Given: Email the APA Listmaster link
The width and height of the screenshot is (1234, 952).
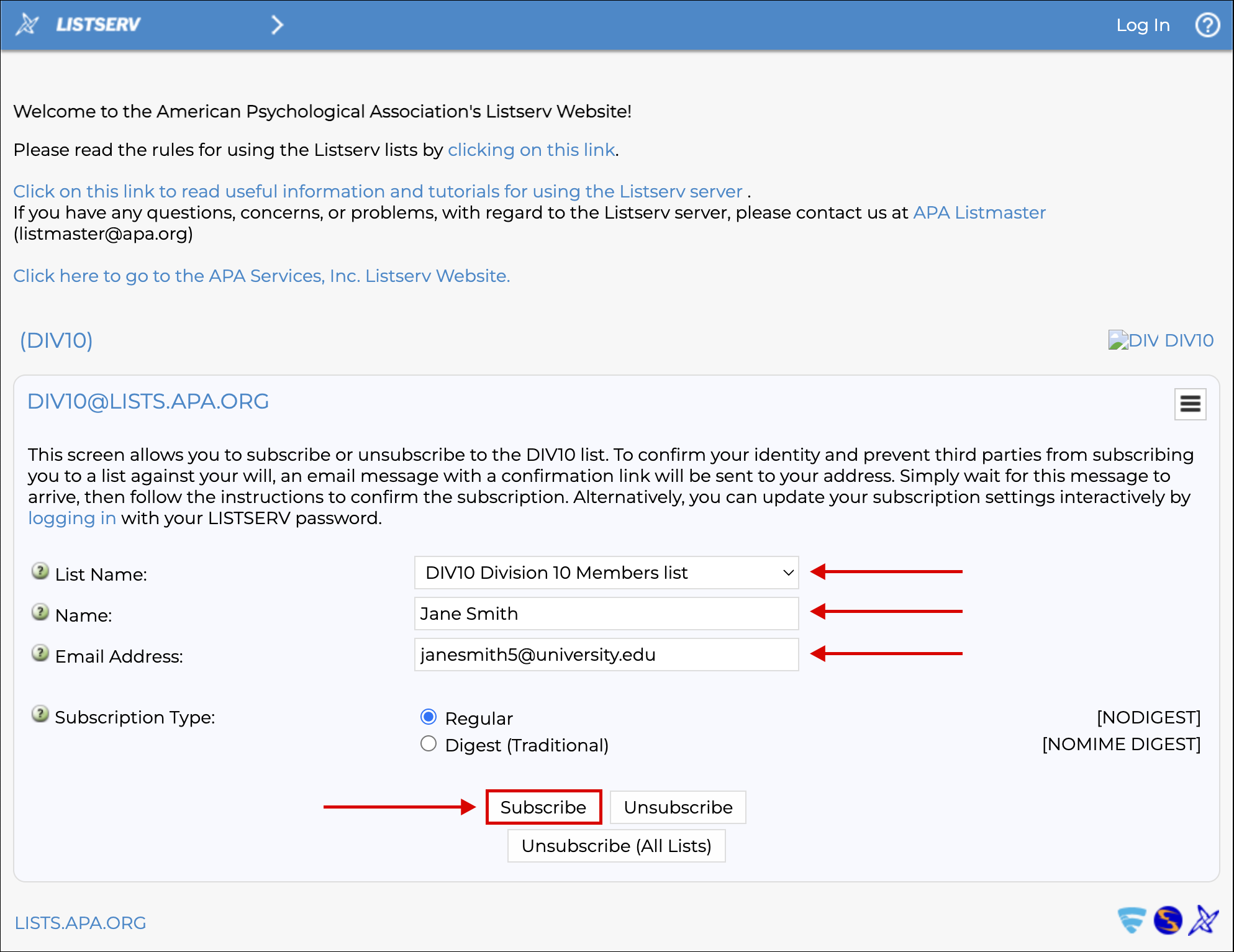Looking at the screenshot, I should 979,212.
